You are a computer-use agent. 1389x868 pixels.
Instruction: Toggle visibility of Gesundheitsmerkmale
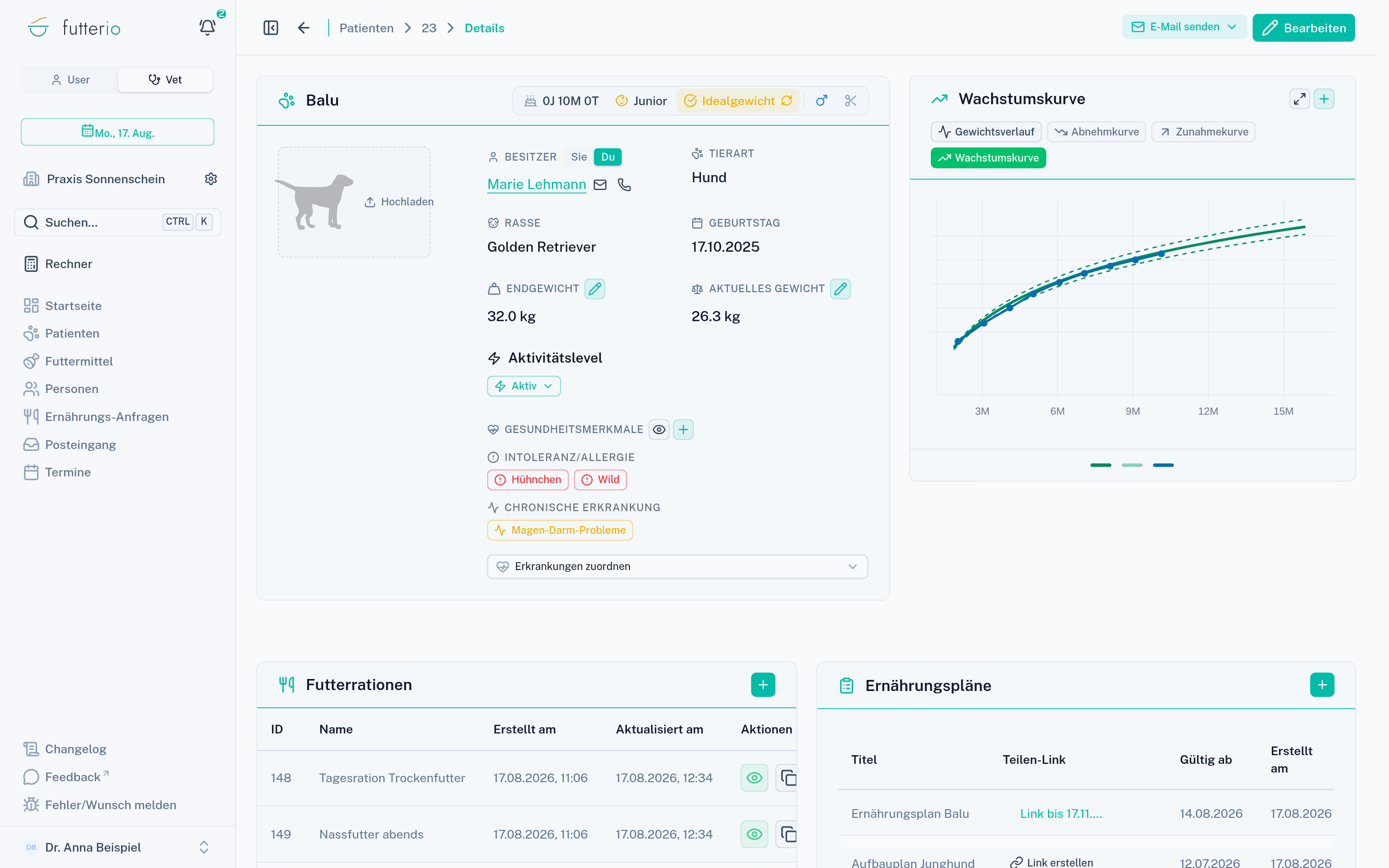tap(659, 429)
